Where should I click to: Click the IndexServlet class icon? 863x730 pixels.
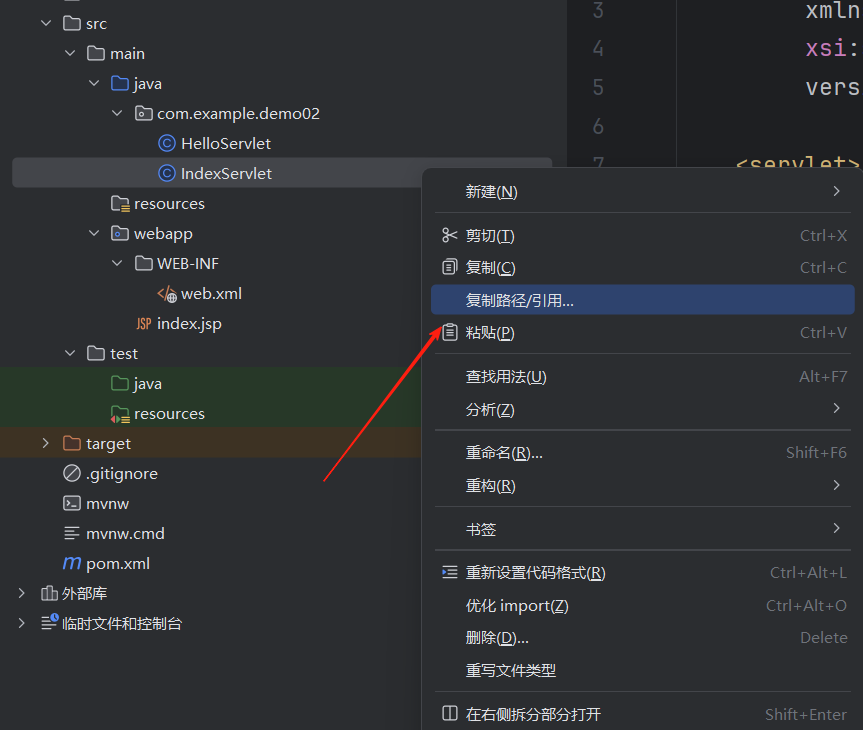click(x=167, y=173)
